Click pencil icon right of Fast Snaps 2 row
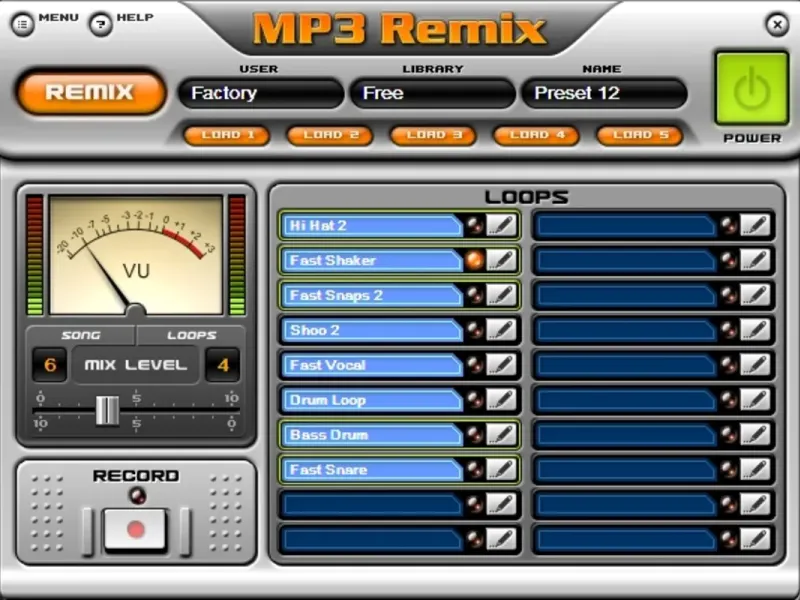The height and width of the screenshot is (600, 800). click(x=755, y=295)
